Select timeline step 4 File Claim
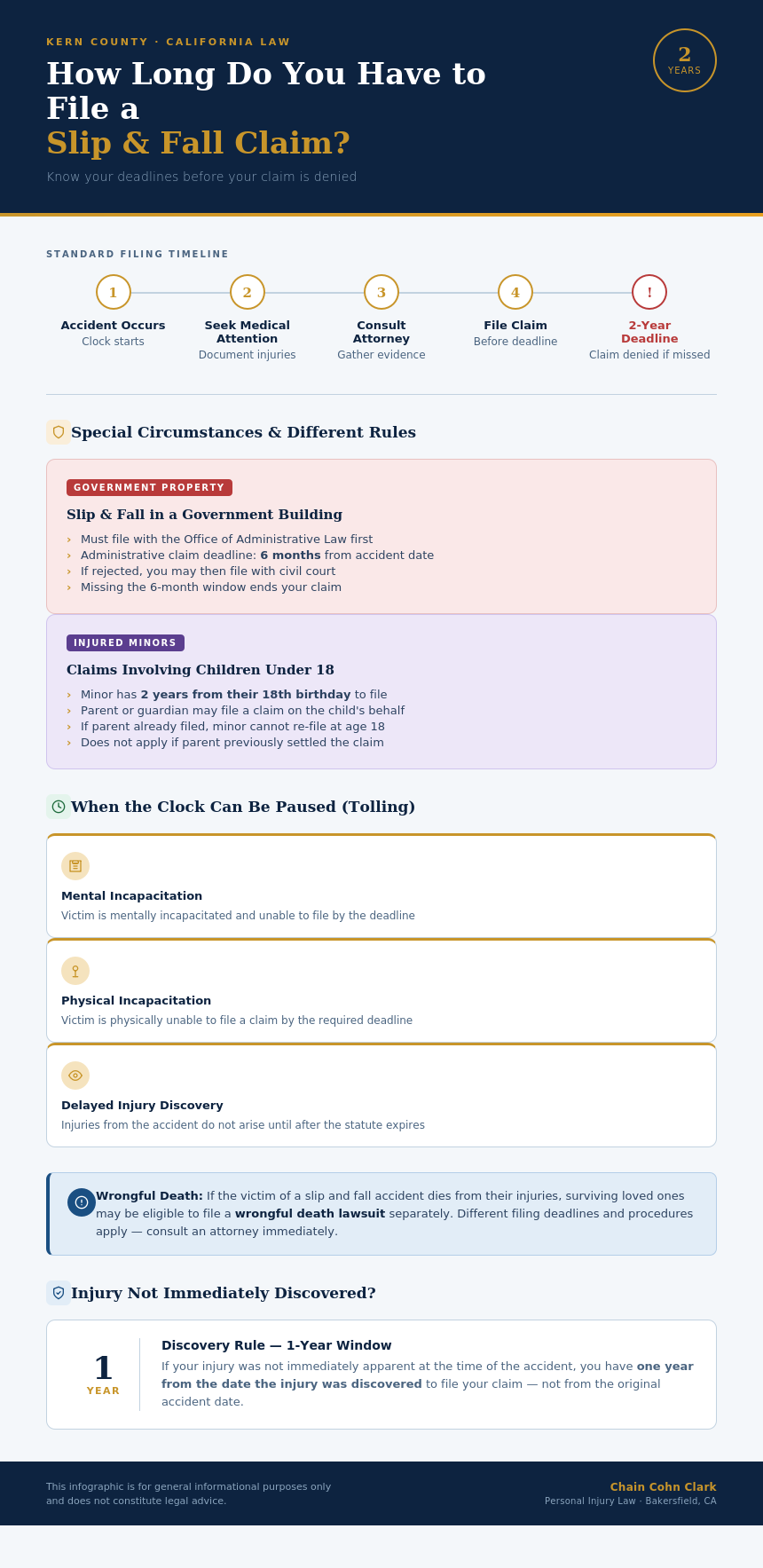763x1568 pixels. click(515, 292)
